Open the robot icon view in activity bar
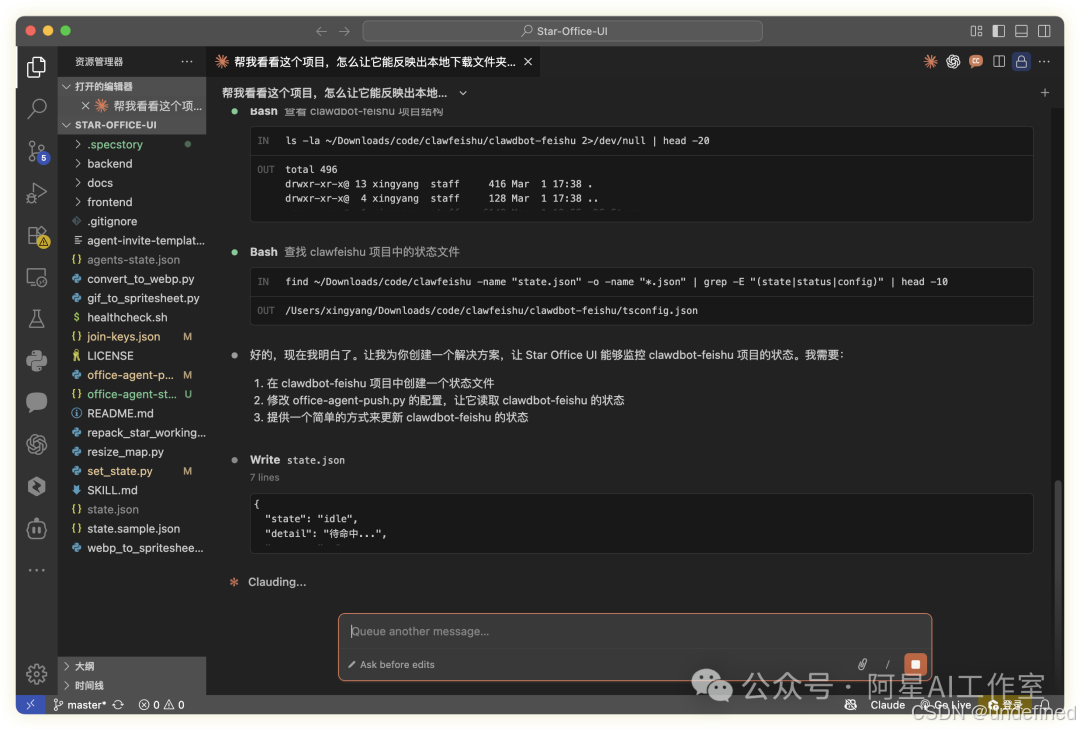 click(37, 529)
